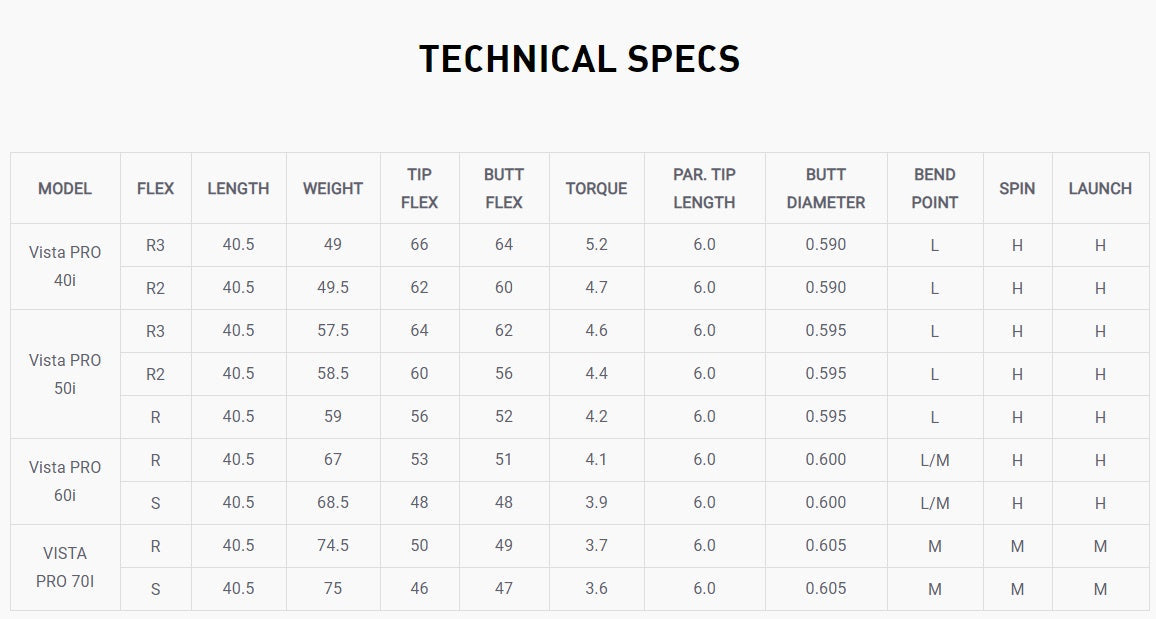Select the SPIN column header

pyautogui.click(x=1017, y=188)
